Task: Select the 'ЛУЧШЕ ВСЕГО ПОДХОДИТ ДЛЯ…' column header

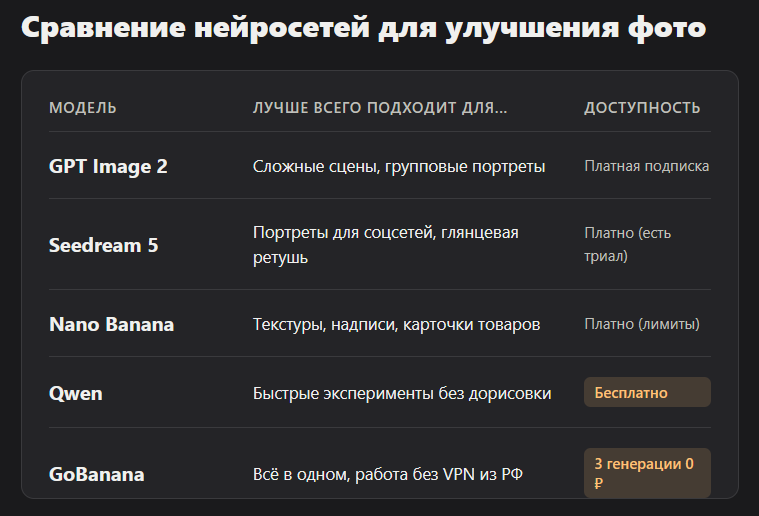Action: [380, 107]
